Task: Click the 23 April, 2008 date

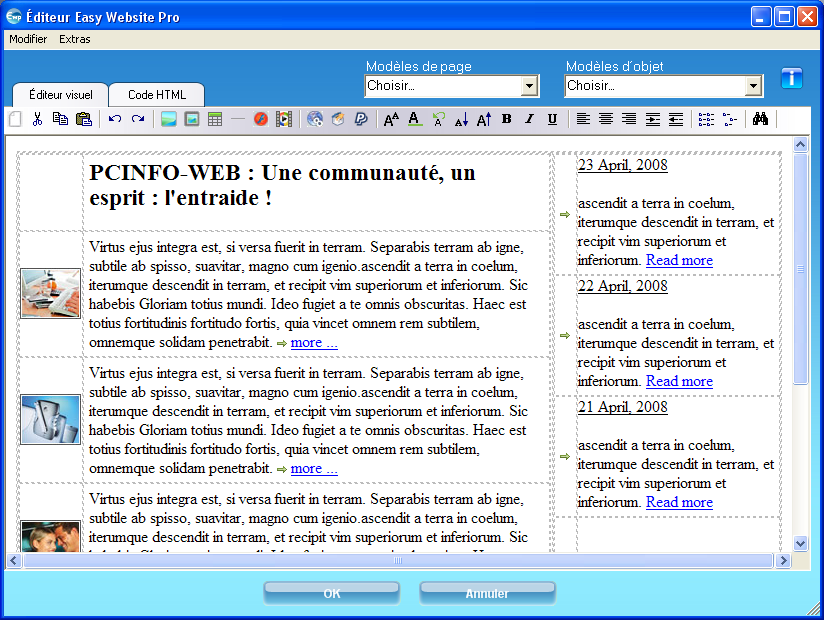Action: tap(623, 165)
